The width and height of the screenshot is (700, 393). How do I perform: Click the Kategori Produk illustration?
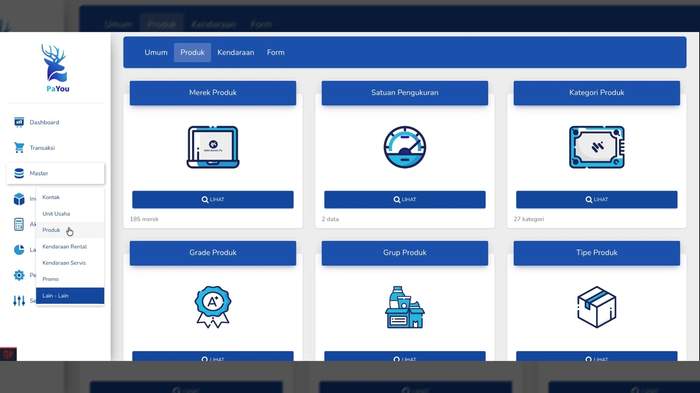[x=596, y=147]
